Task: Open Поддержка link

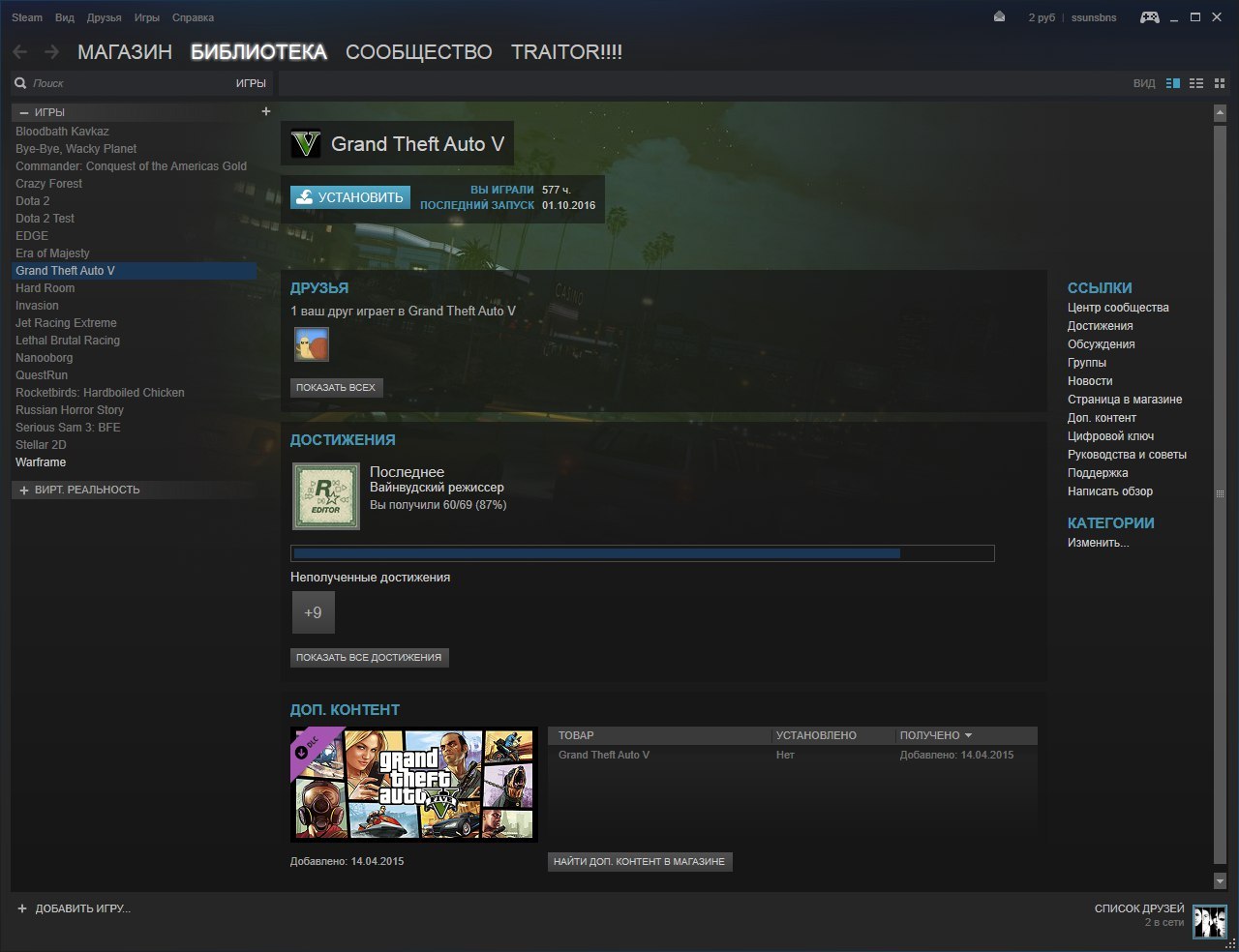Action: point(1098,473)
